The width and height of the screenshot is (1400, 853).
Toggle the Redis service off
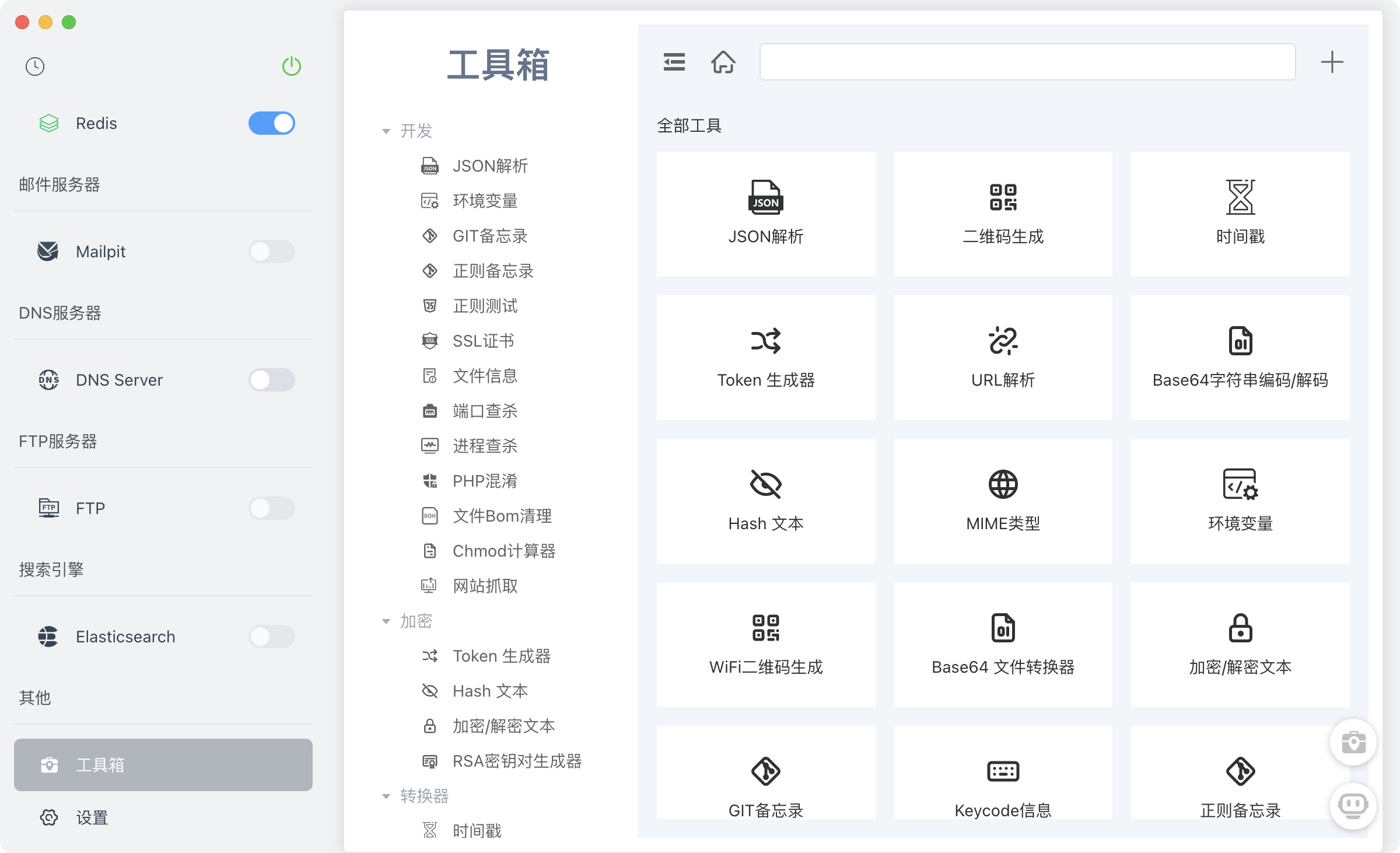coord(272,123)
